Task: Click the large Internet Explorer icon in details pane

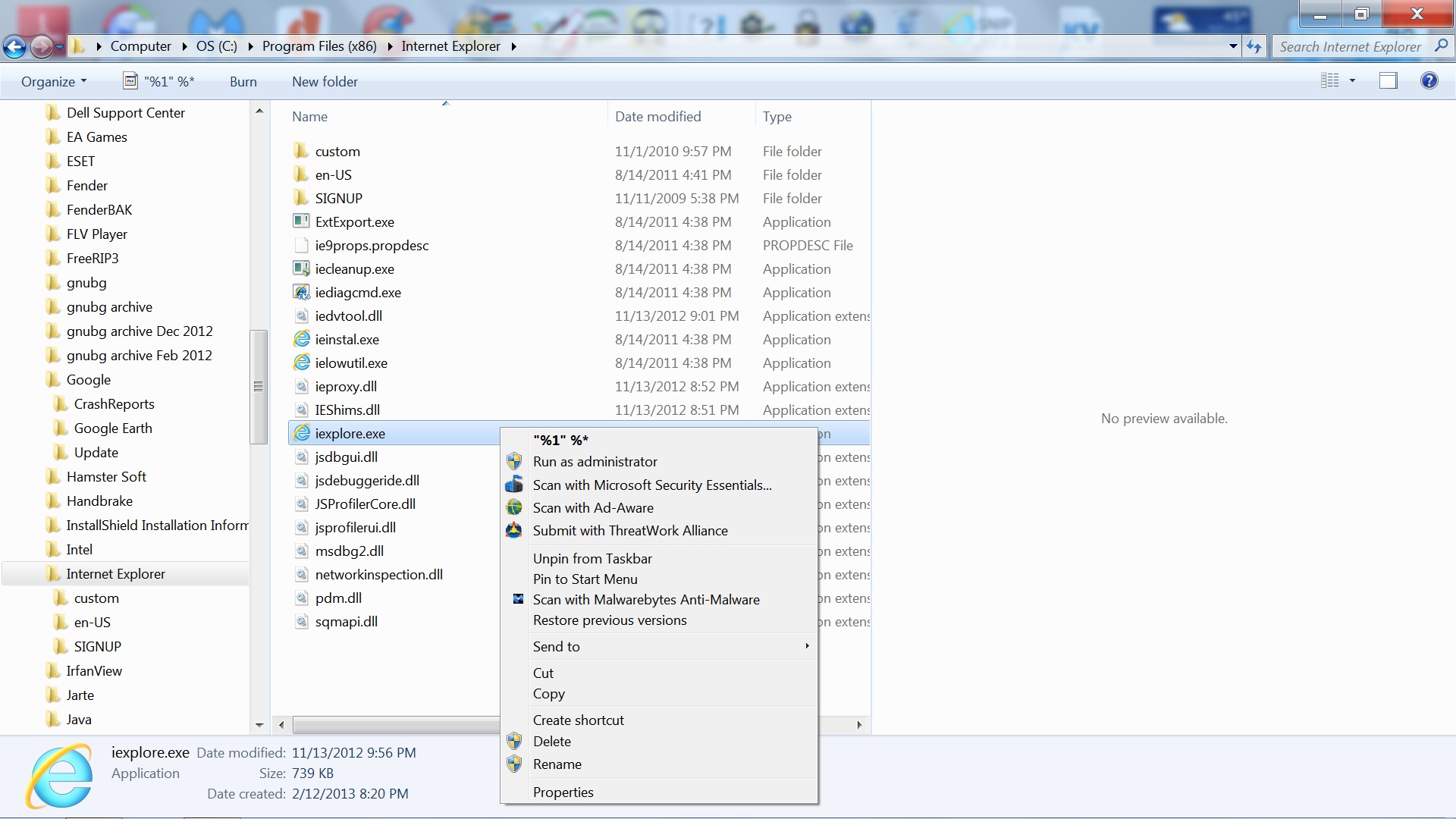Action: [x=59, y=776]
